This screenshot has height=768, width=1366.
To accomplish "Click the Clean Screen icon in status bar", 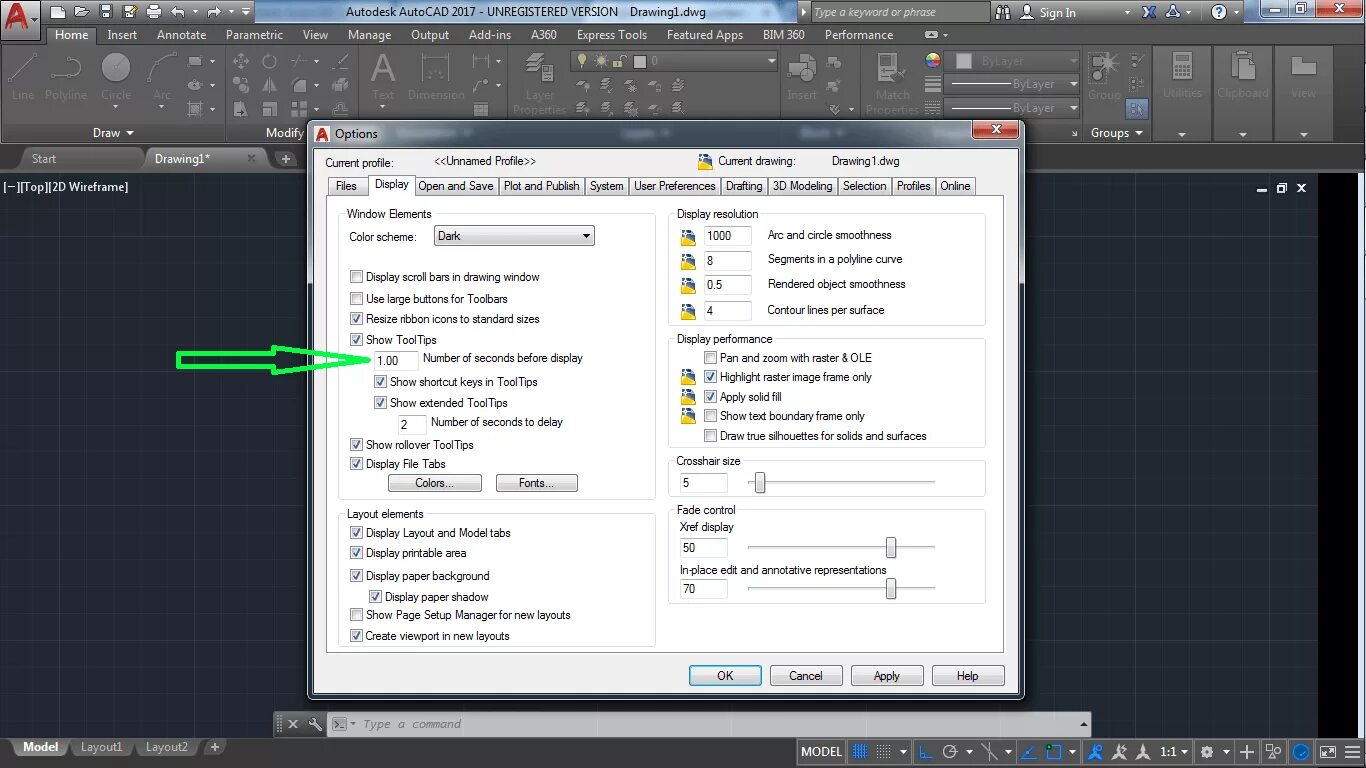I will (1328, 751).
